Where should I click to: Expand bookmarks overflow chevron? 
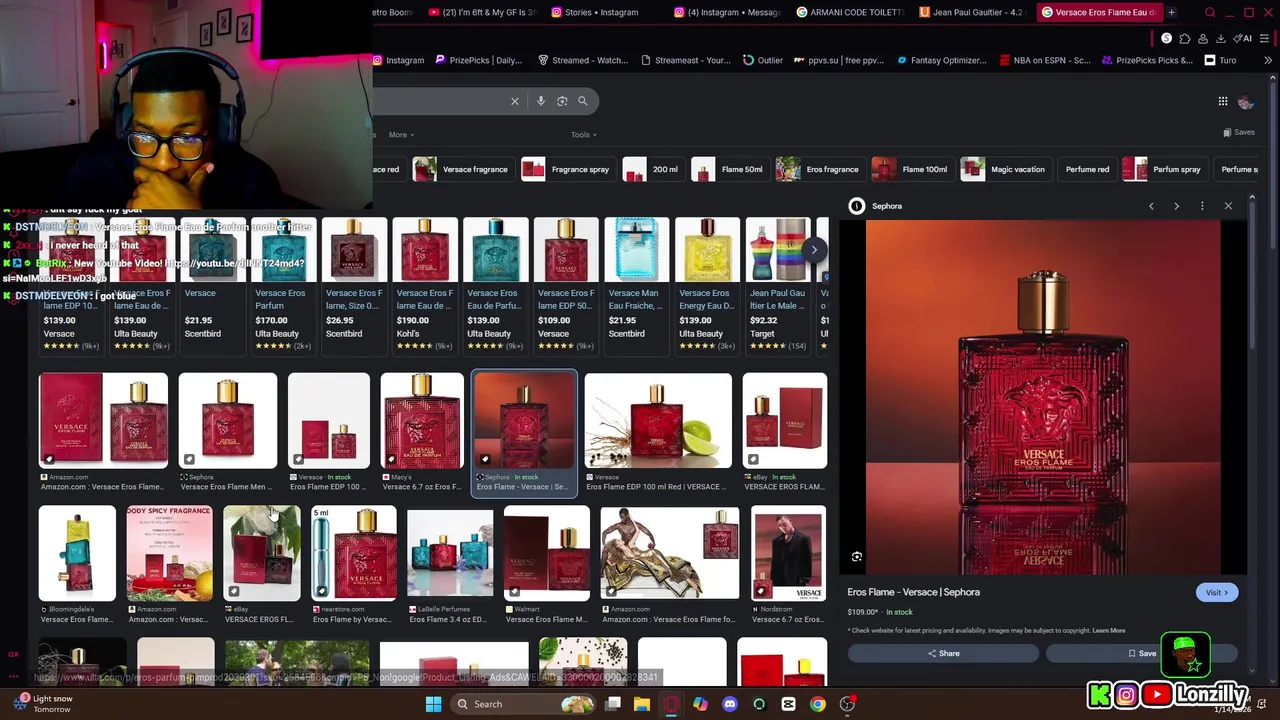(1268, 60)
